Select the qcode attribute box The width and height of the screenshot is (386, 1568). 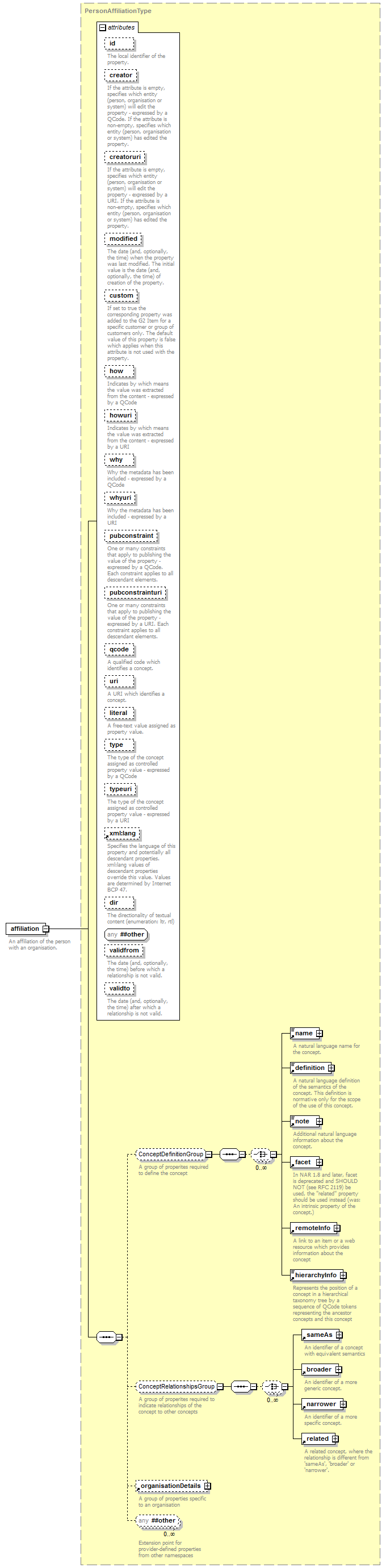click(119, 650)
